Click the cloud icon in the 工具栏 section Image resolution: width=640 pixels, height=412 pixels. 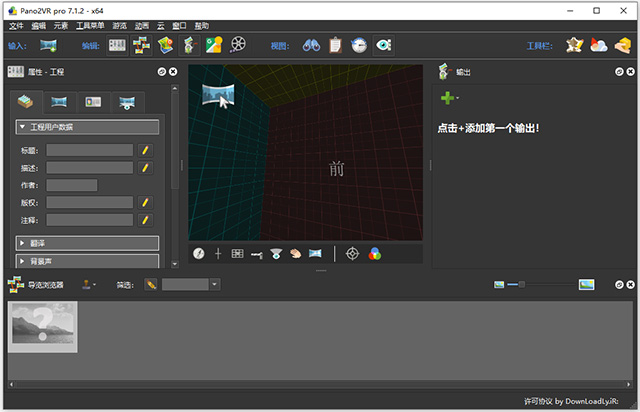[x=598, y=45]
